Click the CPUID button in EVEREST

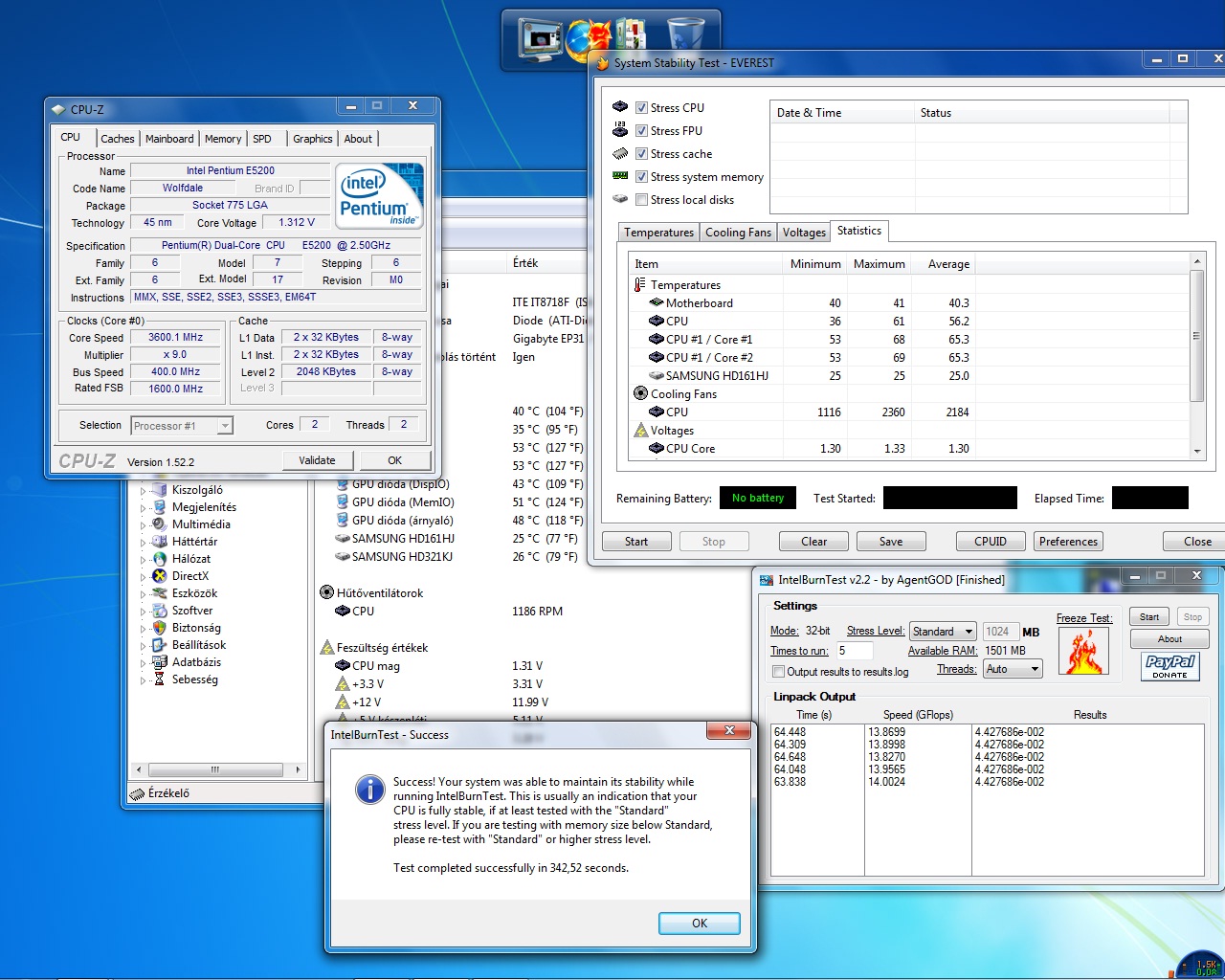(991, 542)
